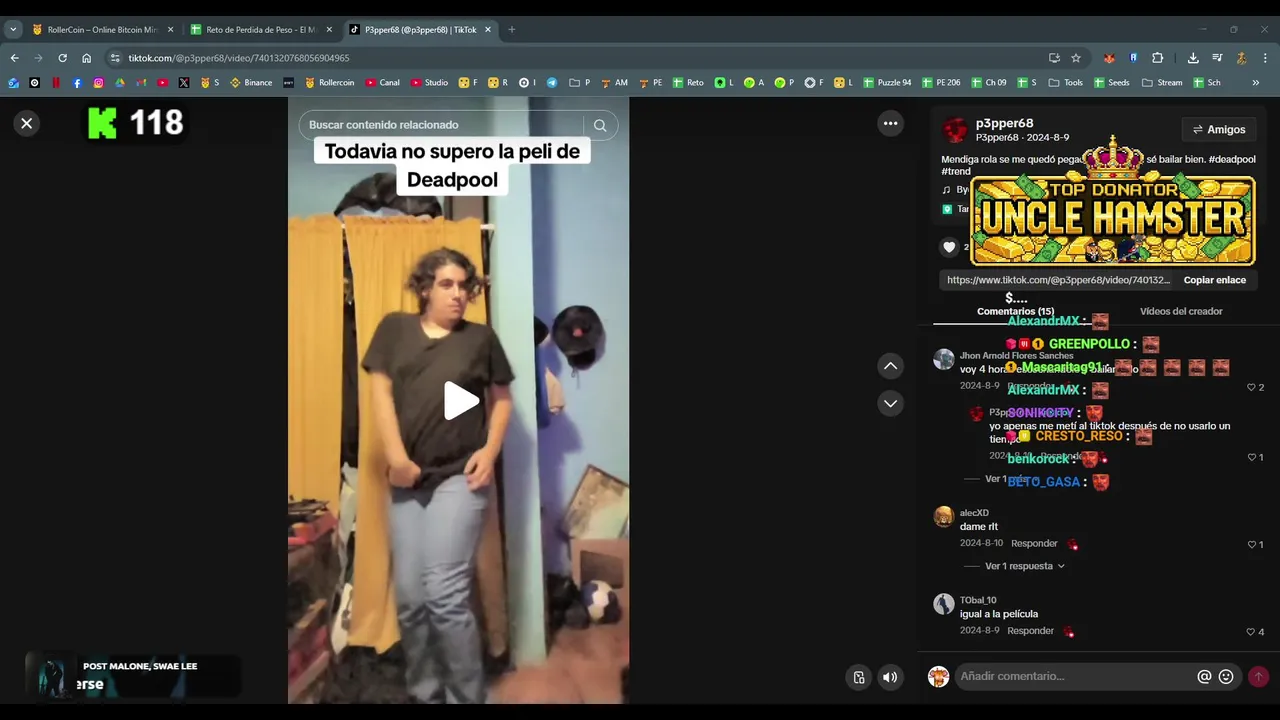1280x720 pixels.
Task: Open Facebook bookmark icon
Action: coord(77,83)
